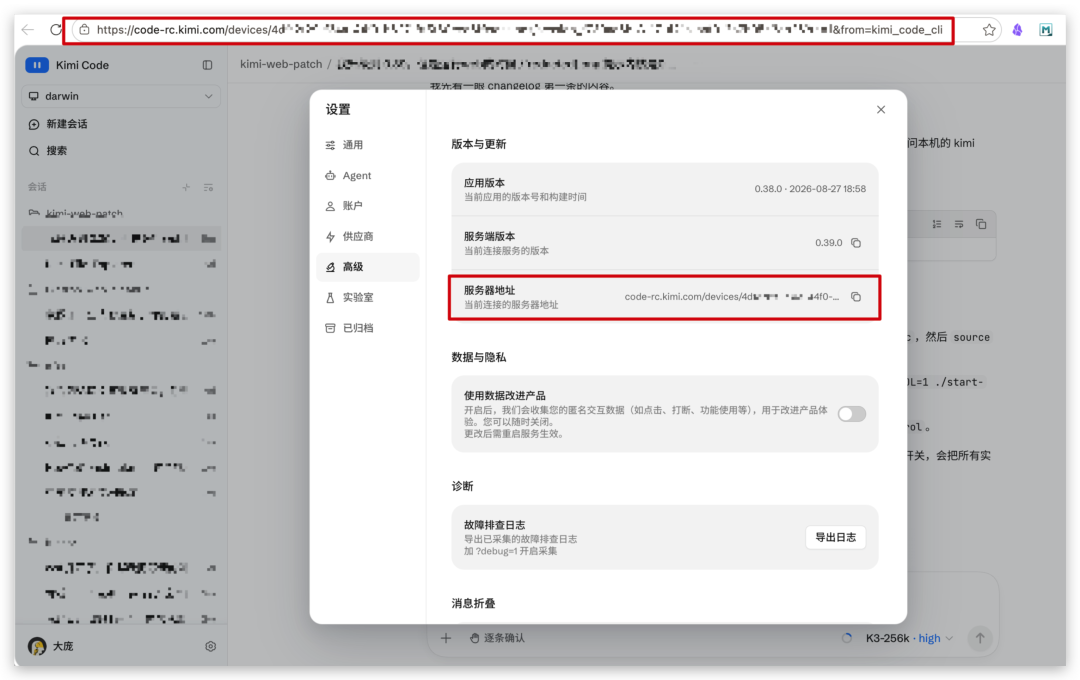The height and width of the screenshot is (680, 1080).
Task: Click the line numbers icon on the code block
Action: [937, 224]
